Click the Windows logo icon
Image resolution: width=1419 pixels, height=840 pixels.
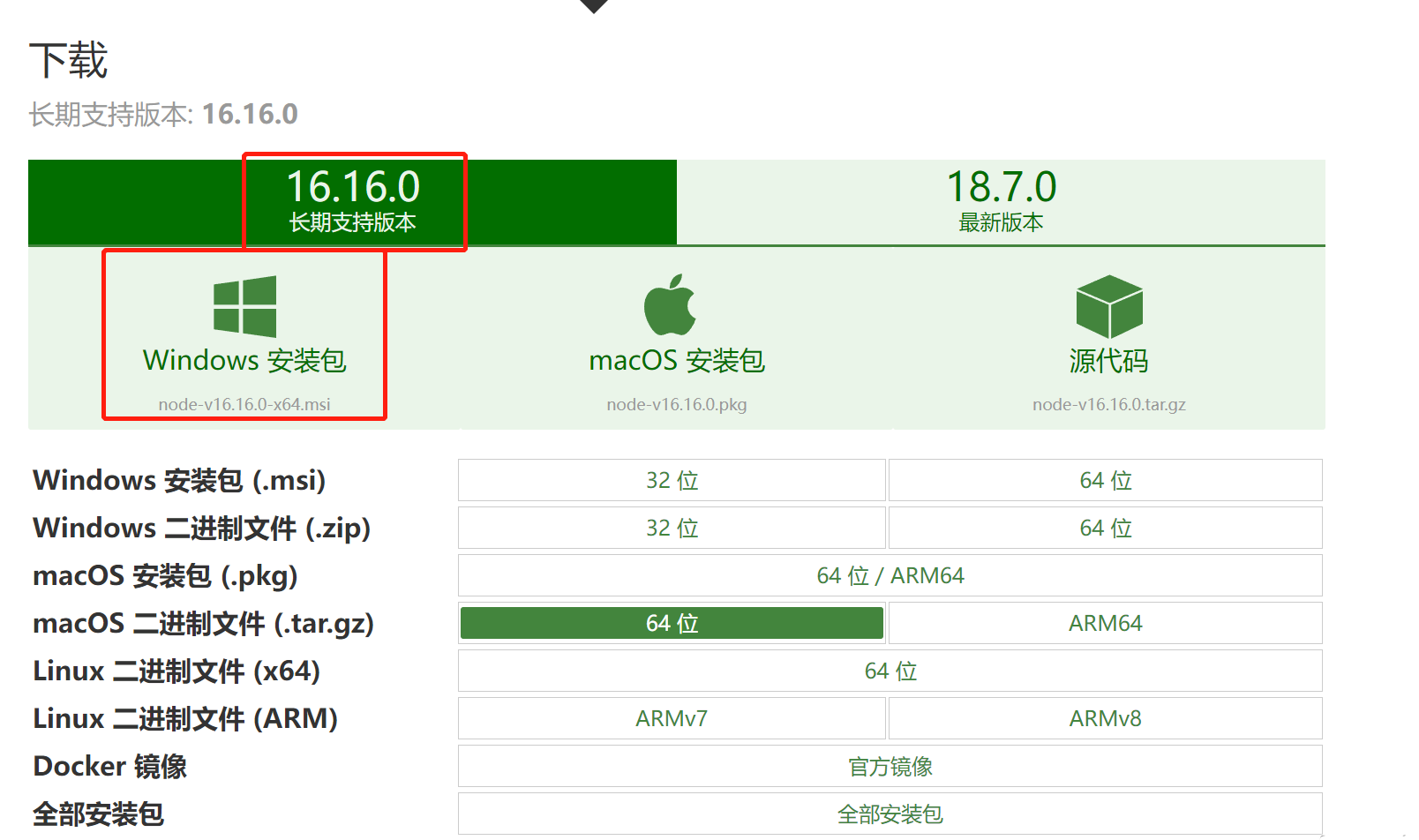pos(244,306)
